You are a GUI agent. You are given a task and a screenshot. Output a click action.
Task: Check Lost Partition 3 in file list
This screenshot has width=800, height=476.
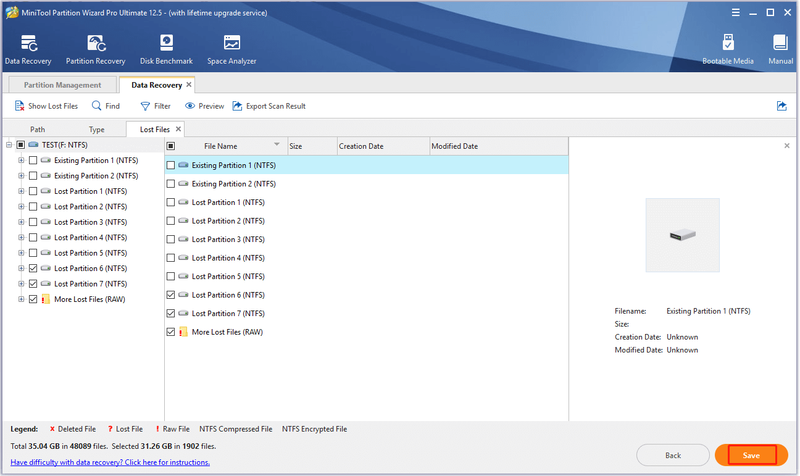[x=171, y=239]
